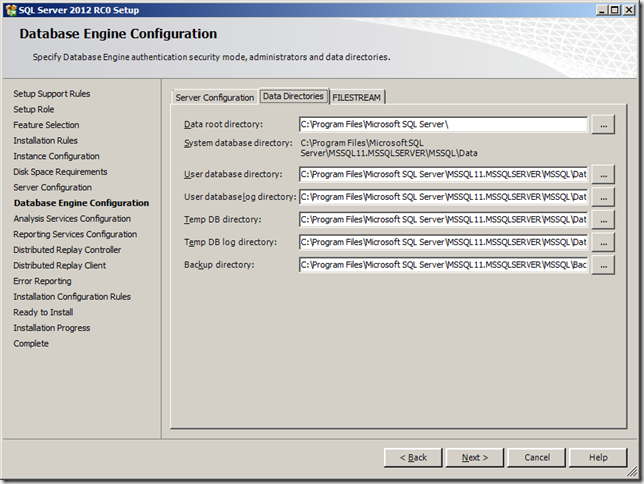Browse for the Temp DB directory
Screen dimensions: 644x484
click(x=603, y=220)
